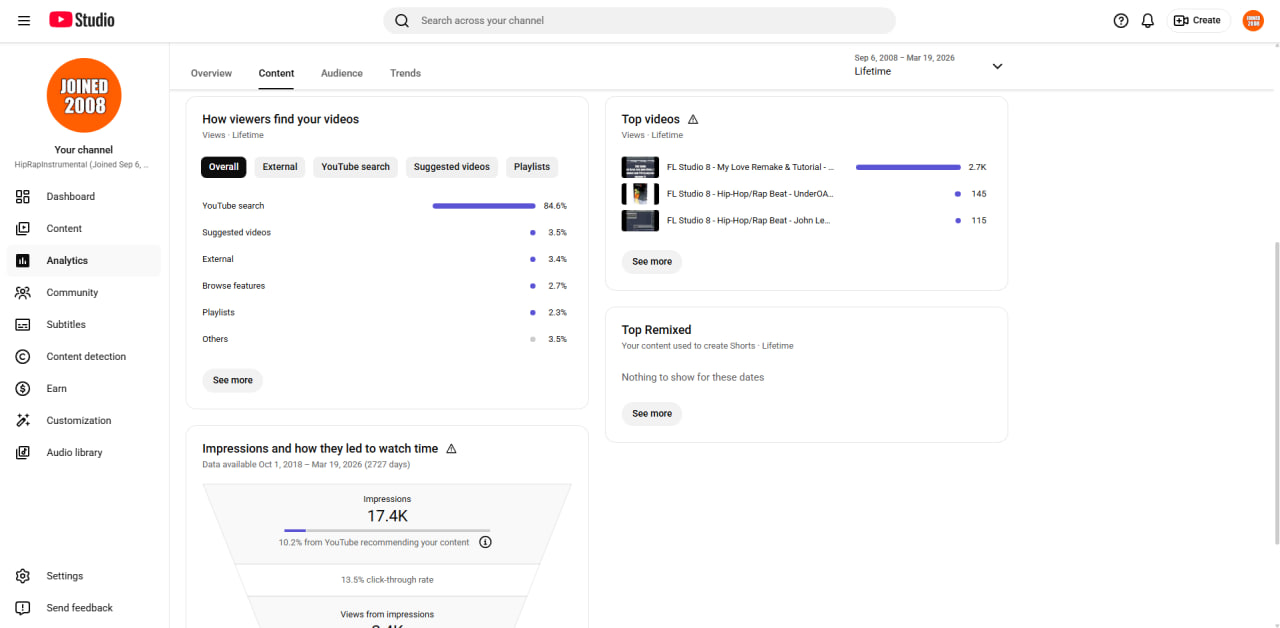Click the warning triangle beside Top videos
The image size is (1280, 628).
click(693, 119)
